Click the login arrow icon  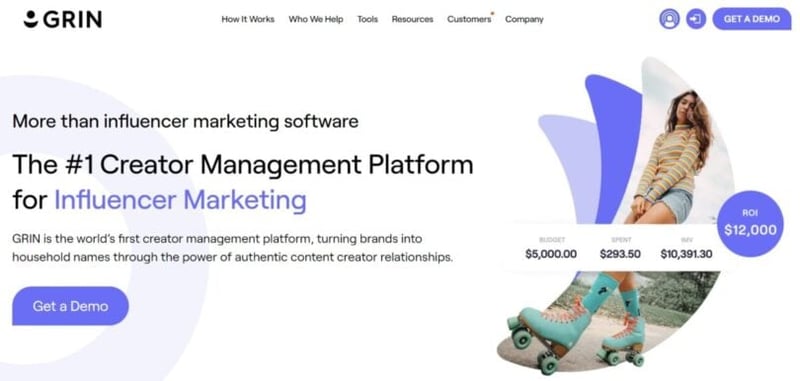(x=695, y=19)
